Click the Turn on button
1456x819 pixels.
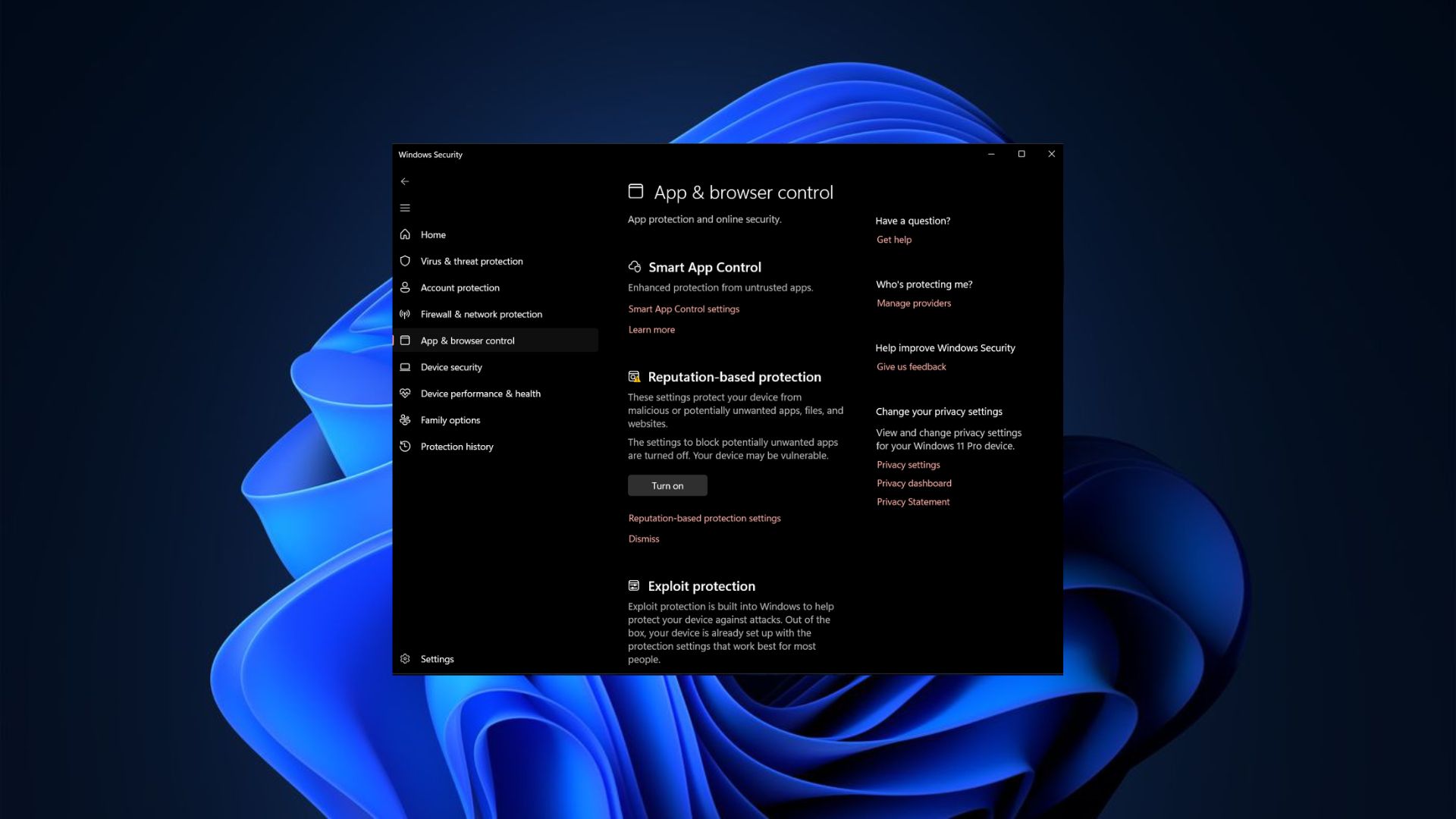tap(667, 485)
